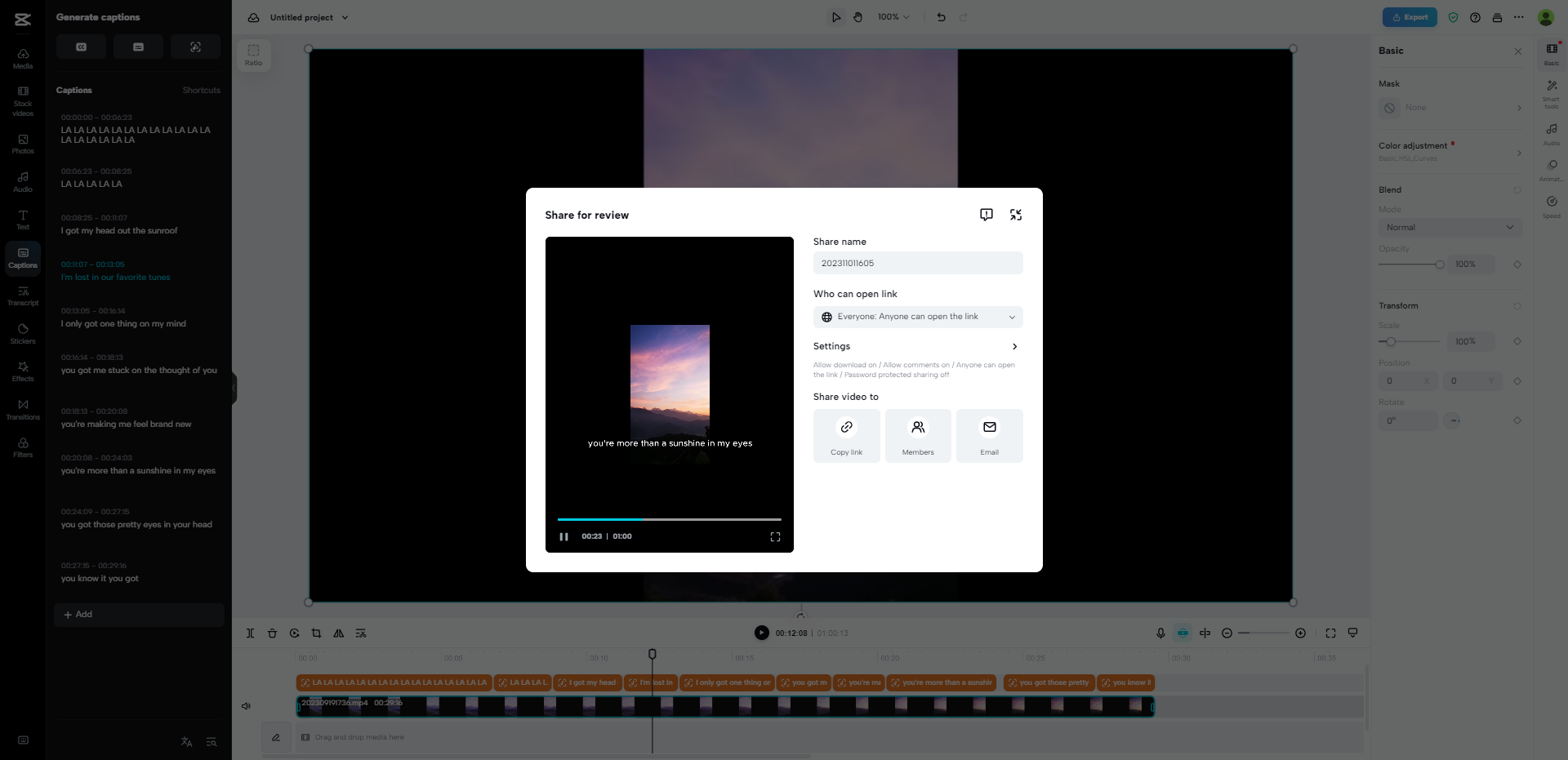Open the more options ellipsis menu
This screenshot has width=1568, height=760.
[1518, 17]
